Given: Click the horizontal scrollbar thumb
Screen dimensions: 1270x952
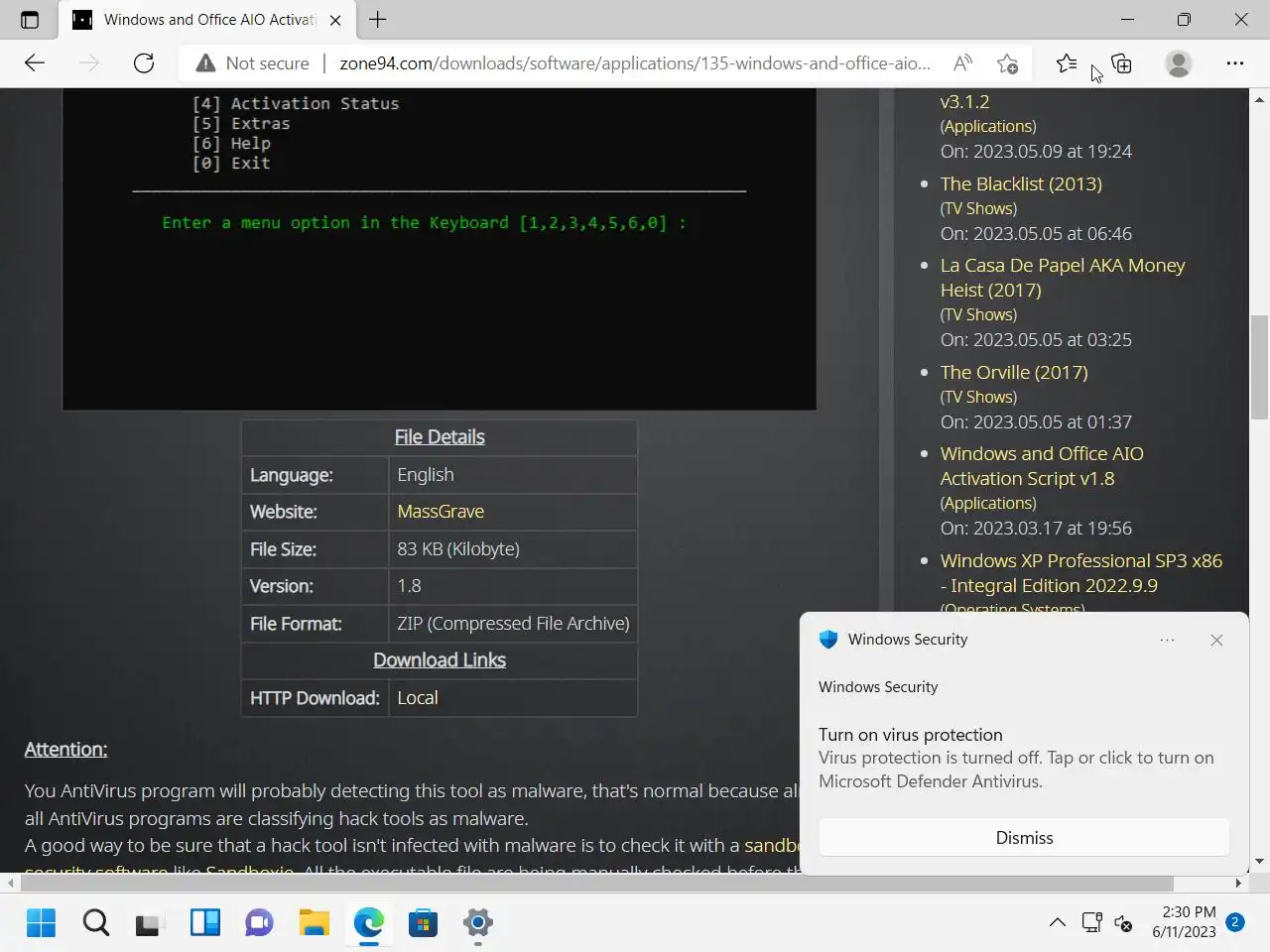Looking at the screenshot, I should (597, 883).
